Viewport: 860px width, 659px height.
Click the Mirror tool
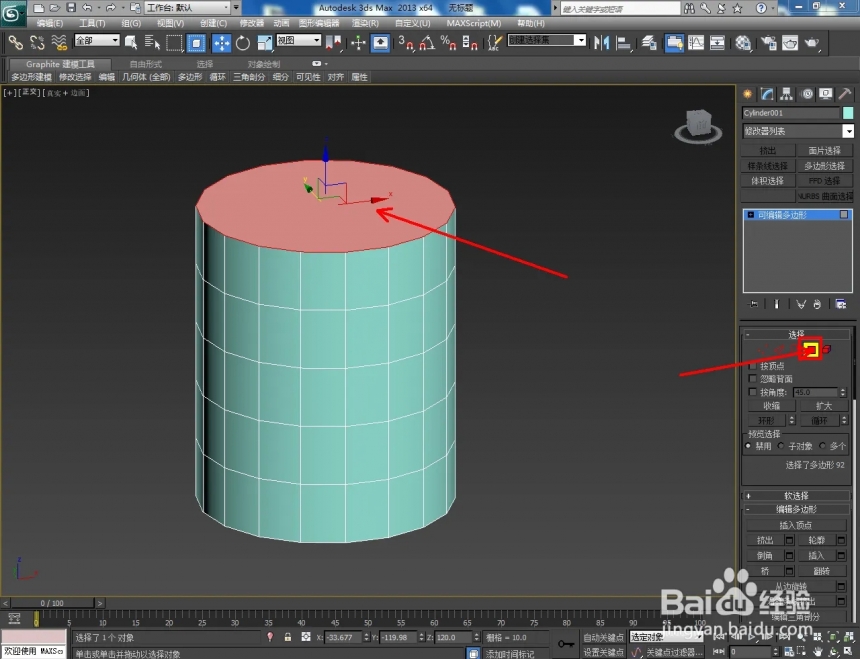pyautogui.click(x=601, y=42)
